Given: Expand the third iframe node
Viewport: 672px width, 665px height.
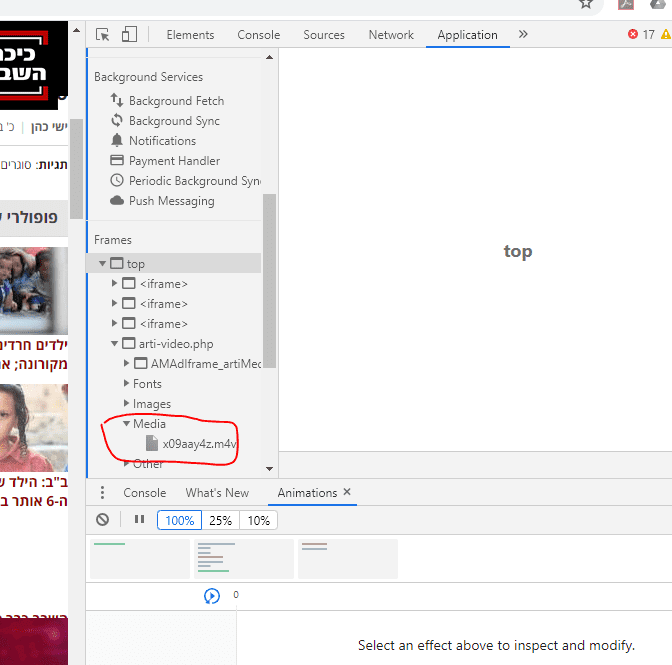Looking at the screenshot, I should [114, 323].
